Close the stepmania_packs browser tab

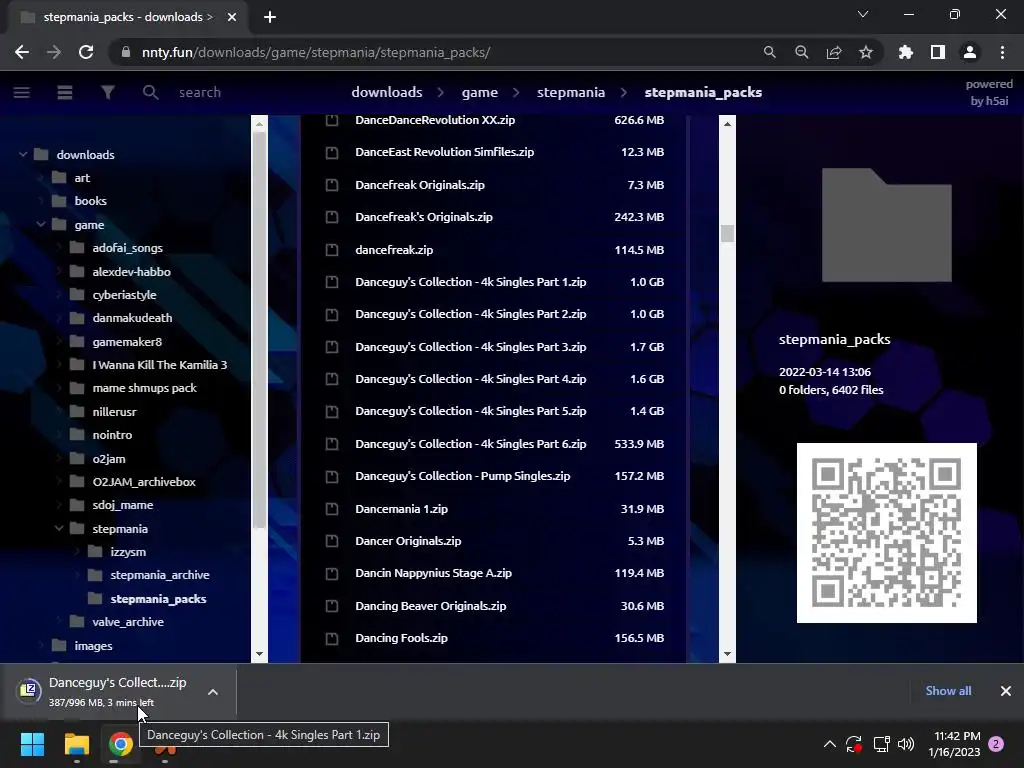pyautogui.click(x=232, y=17)
